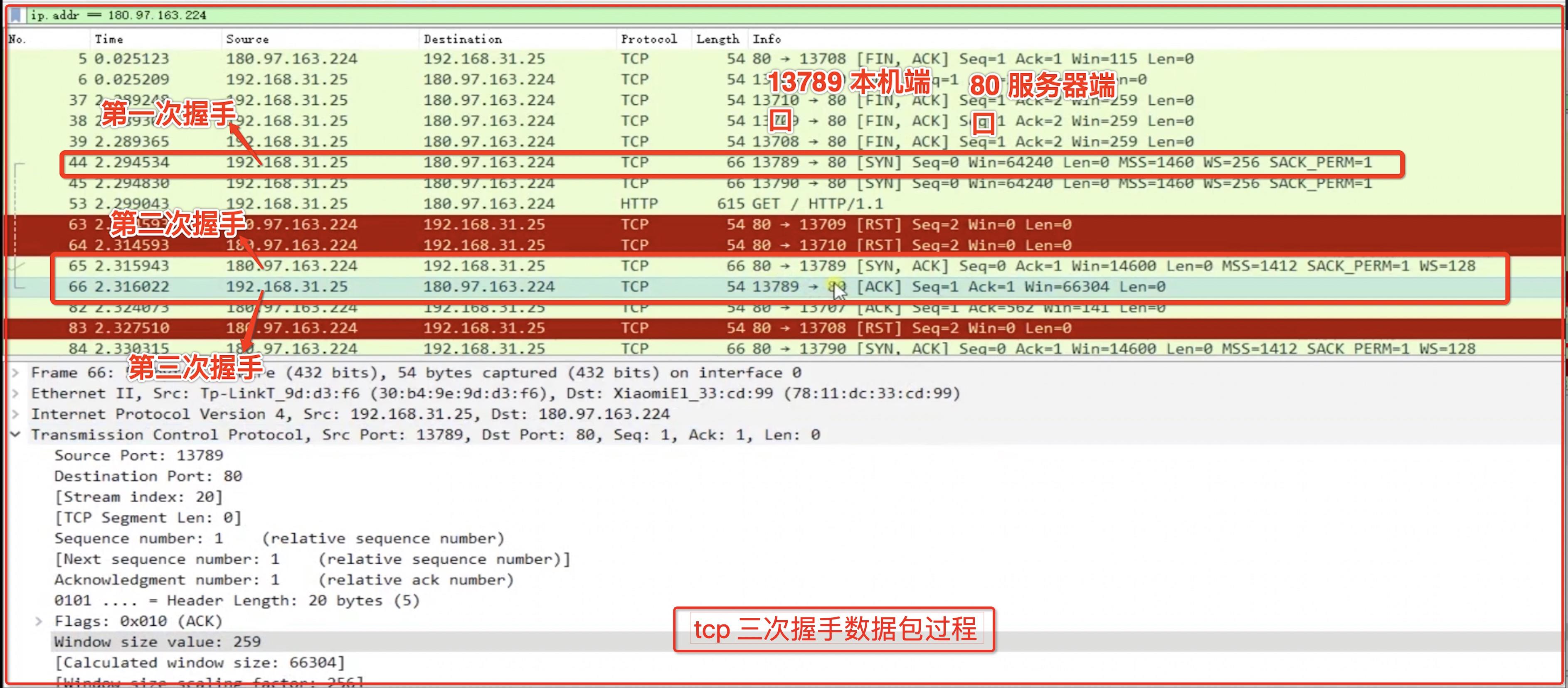Click the display filter bookmark icon
Image resolution: width=1568 pixels, height=688 pixels.
click(x=17, y=15)
